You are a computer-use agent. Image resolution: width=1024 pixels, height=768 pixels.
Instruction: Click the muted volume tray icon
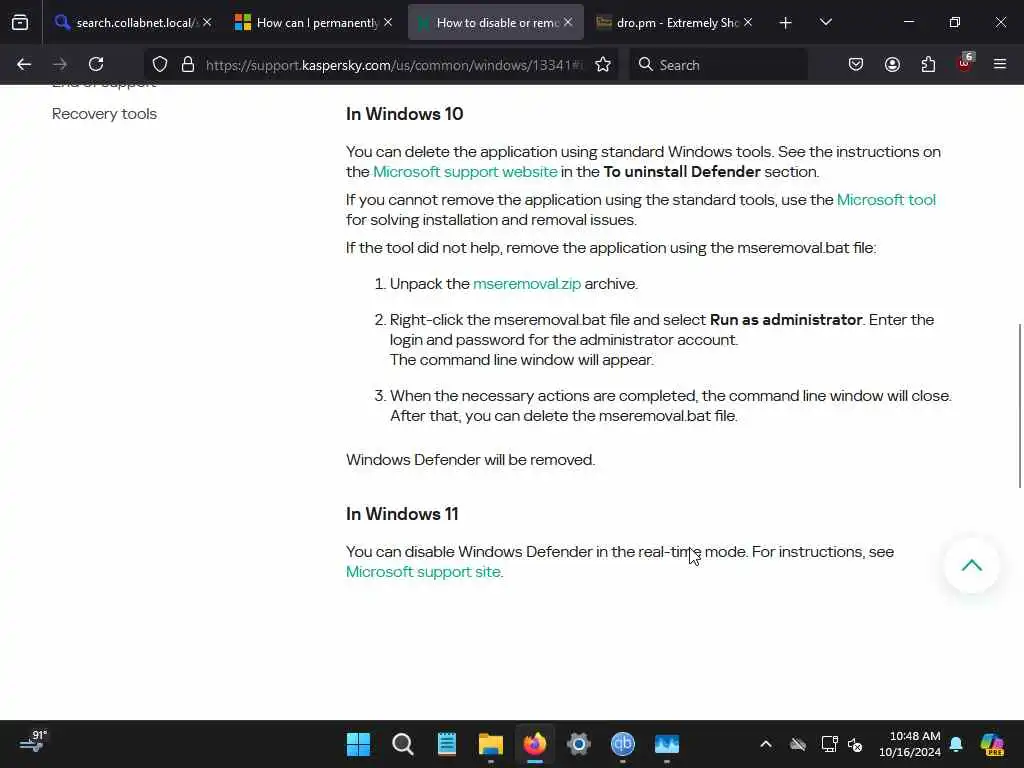coord(855,744)
